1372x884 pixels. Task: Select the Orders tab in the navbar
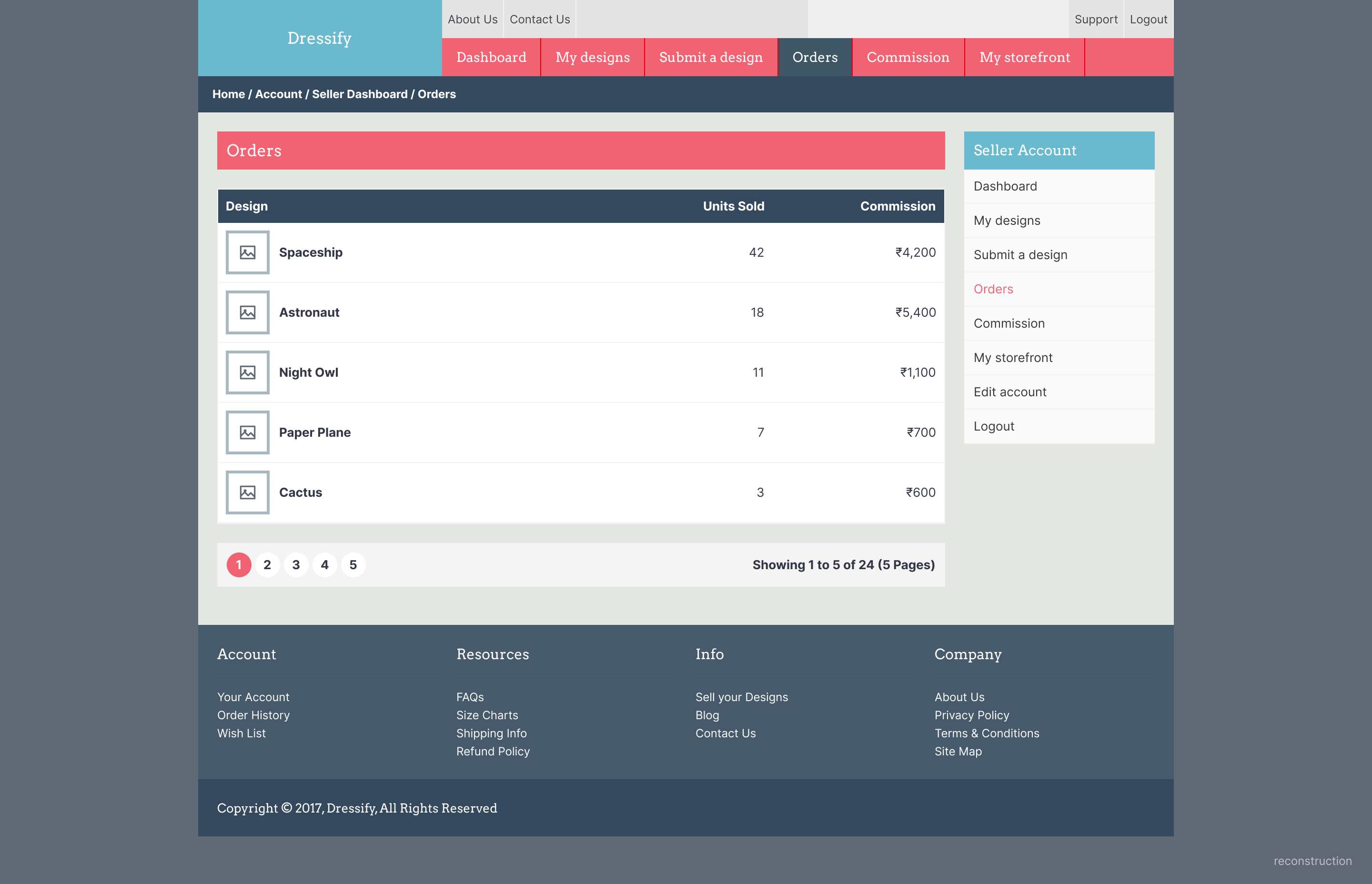815,58
